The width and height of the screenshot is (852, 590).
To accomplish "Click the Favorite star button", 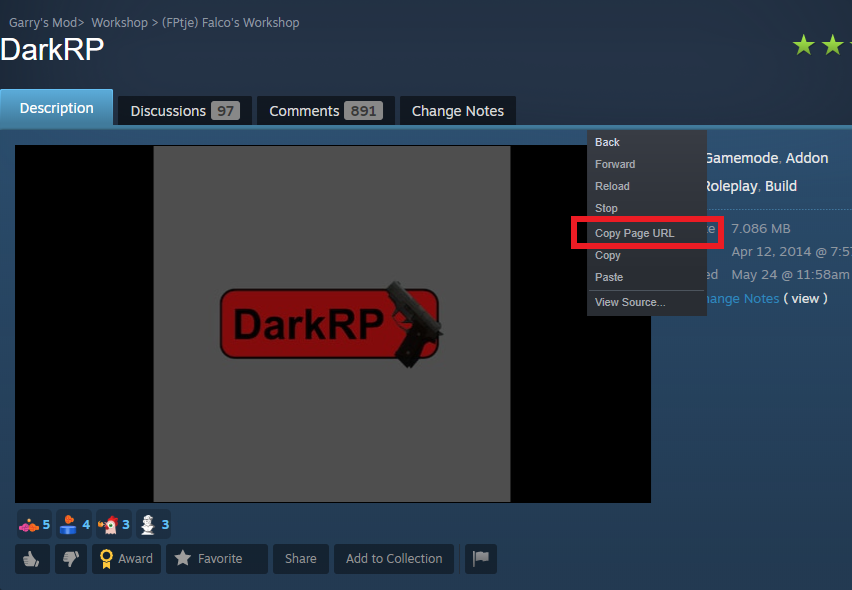I will (x=217, y=558).
